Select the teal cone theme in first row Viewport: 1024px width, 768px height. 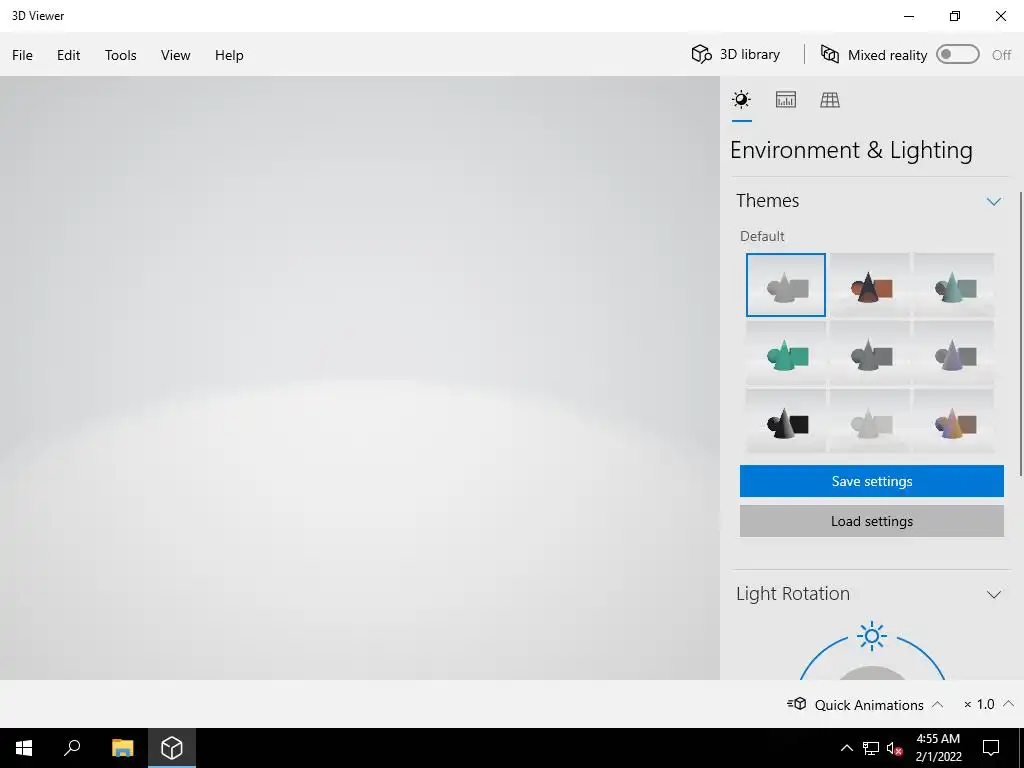[954, 285]
